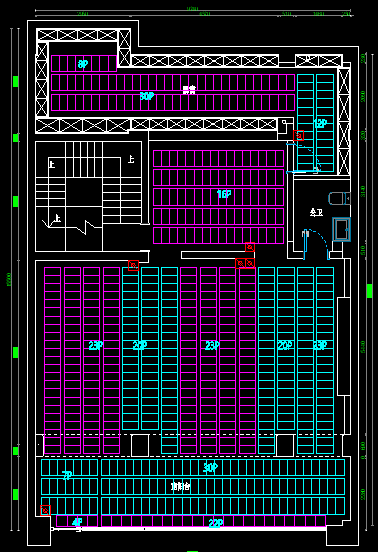
Task: Select the single red symbol below the 16P block
Action: click(x=250, y=247)
